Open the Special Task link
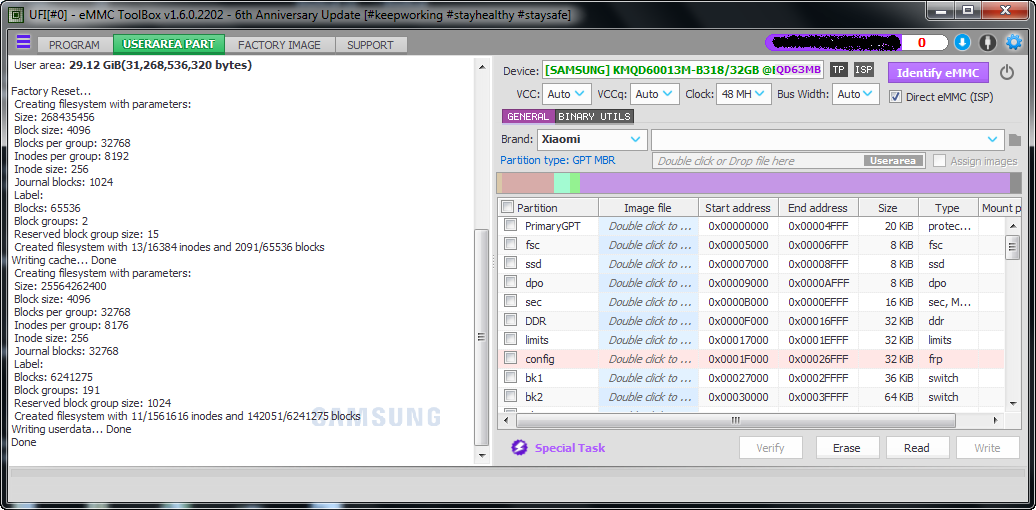 (x=570, y=447)
